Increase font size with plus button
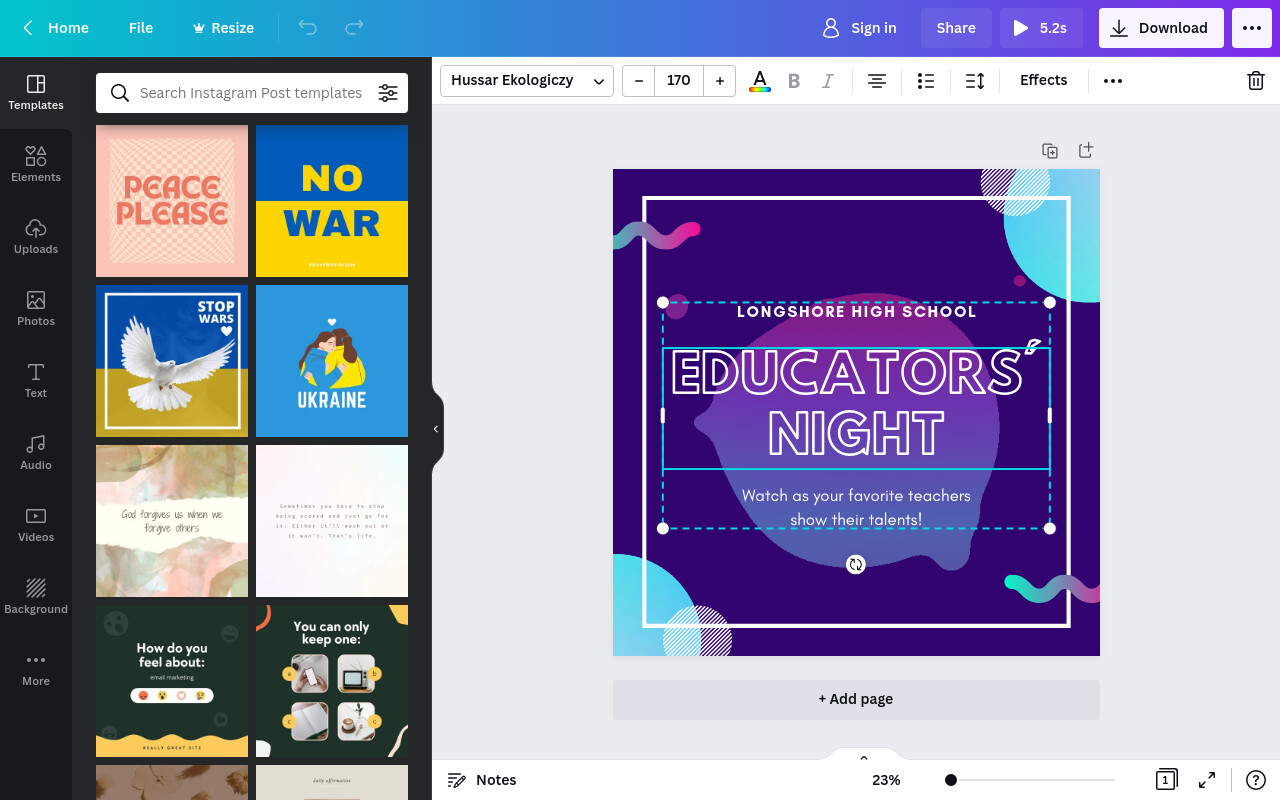 719,80
